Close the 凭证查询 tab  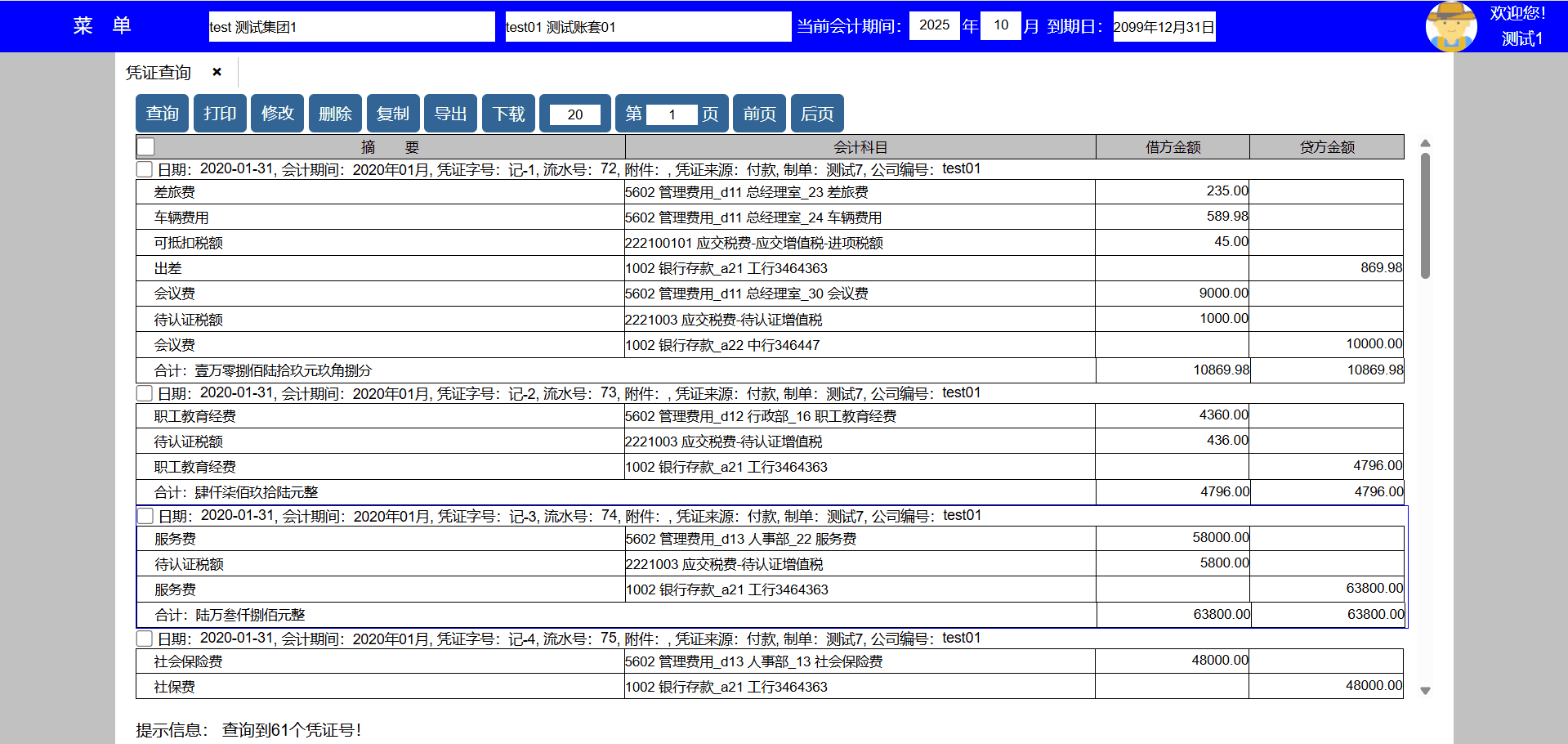[217, 72]
